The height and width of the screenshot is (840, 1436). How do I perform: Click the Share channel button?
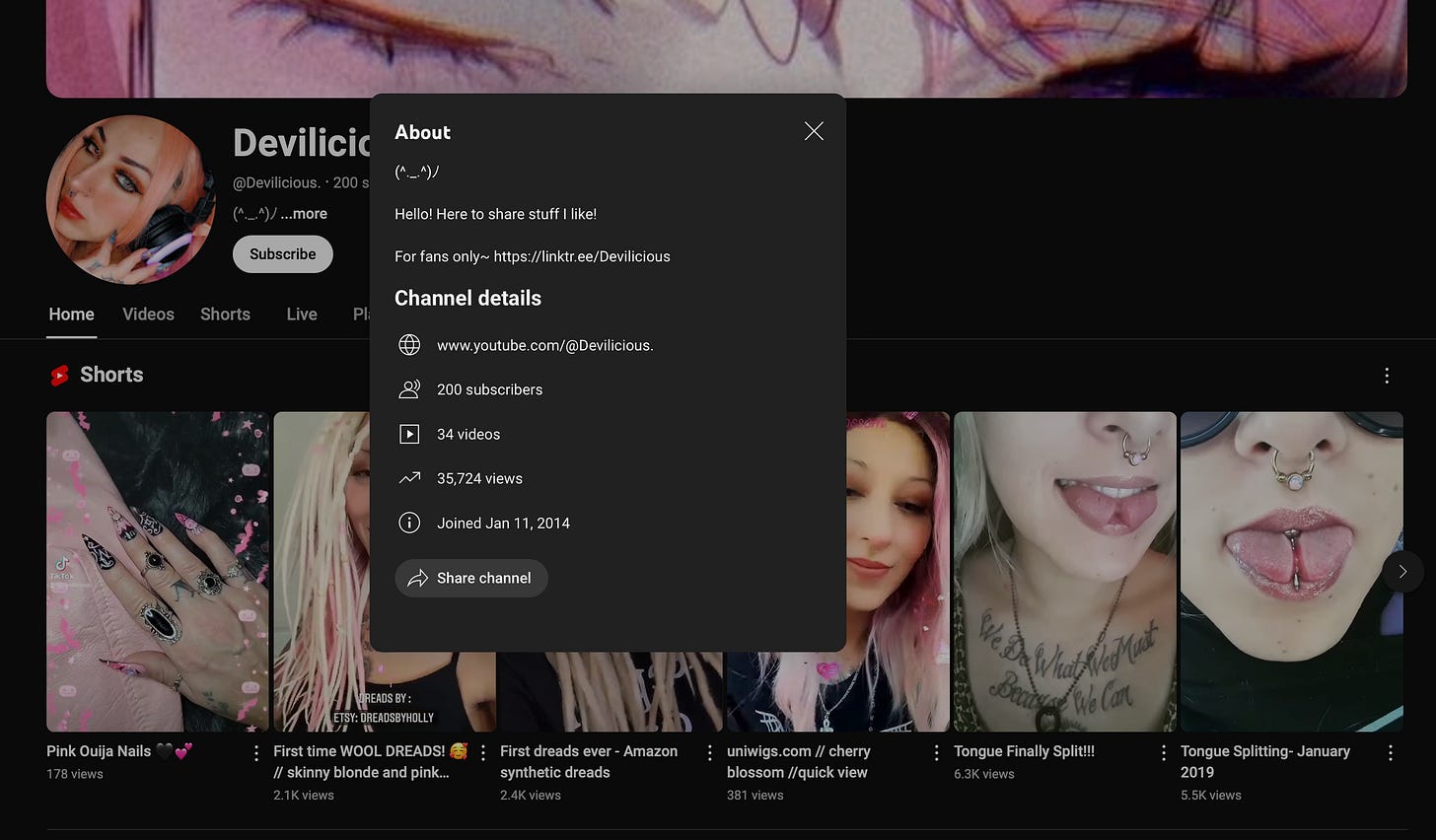[x=471, y=578]
